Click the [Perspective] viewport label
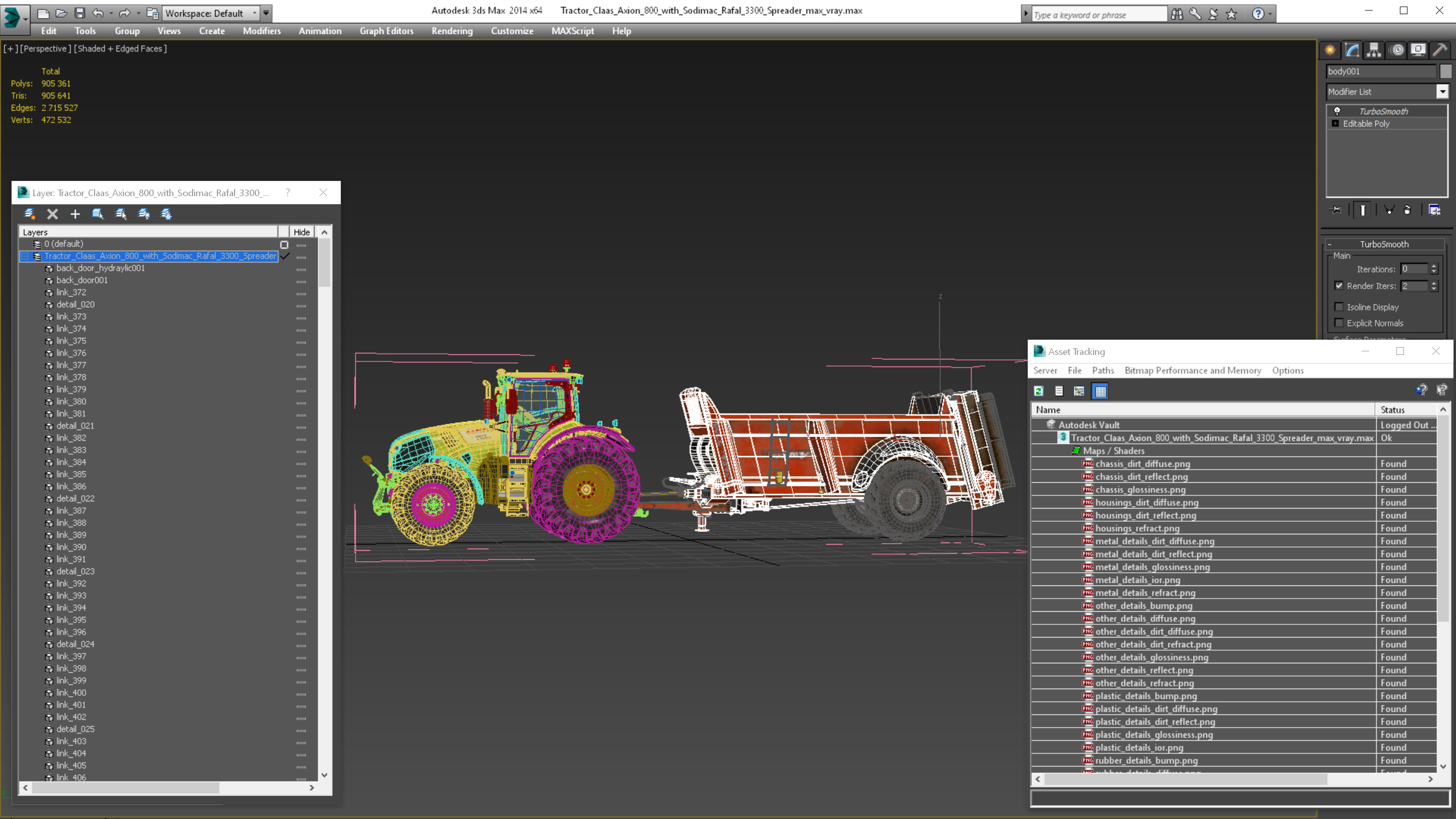The width and height of the screenshot is (1456, 819). point(46,49)
